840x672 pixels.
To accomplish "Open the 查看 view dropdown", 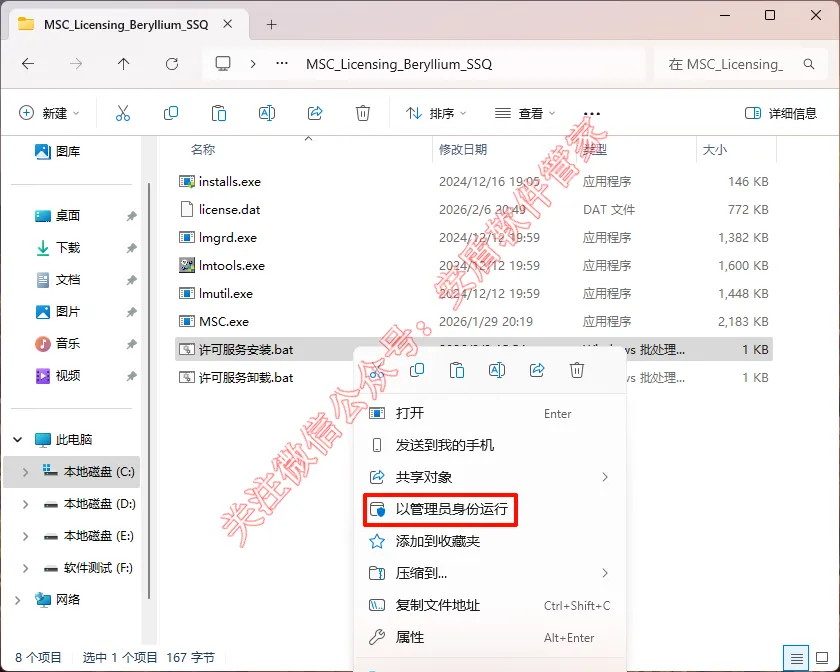I will [x=524, y=113].
